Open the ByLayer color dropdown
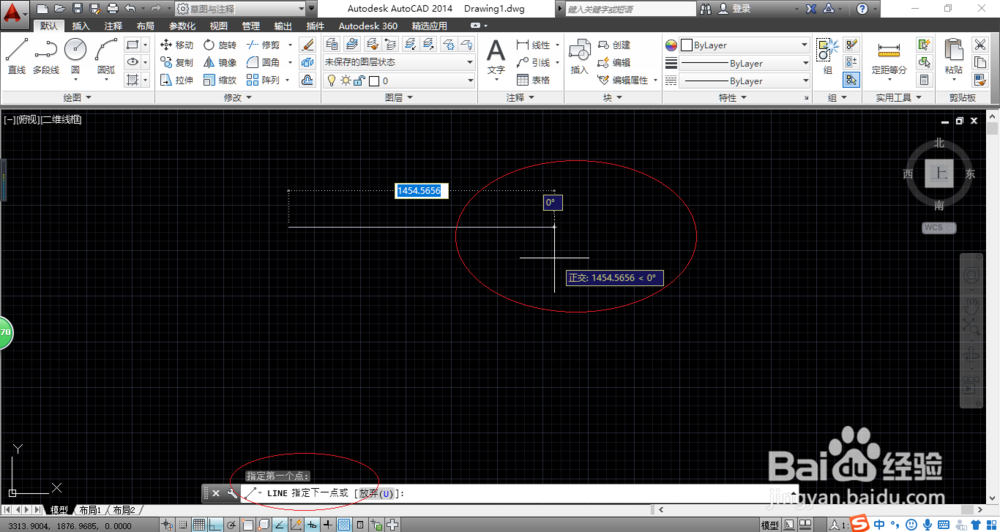Image resolution: width=1000 pixels, height=532 pixels. 744,45
